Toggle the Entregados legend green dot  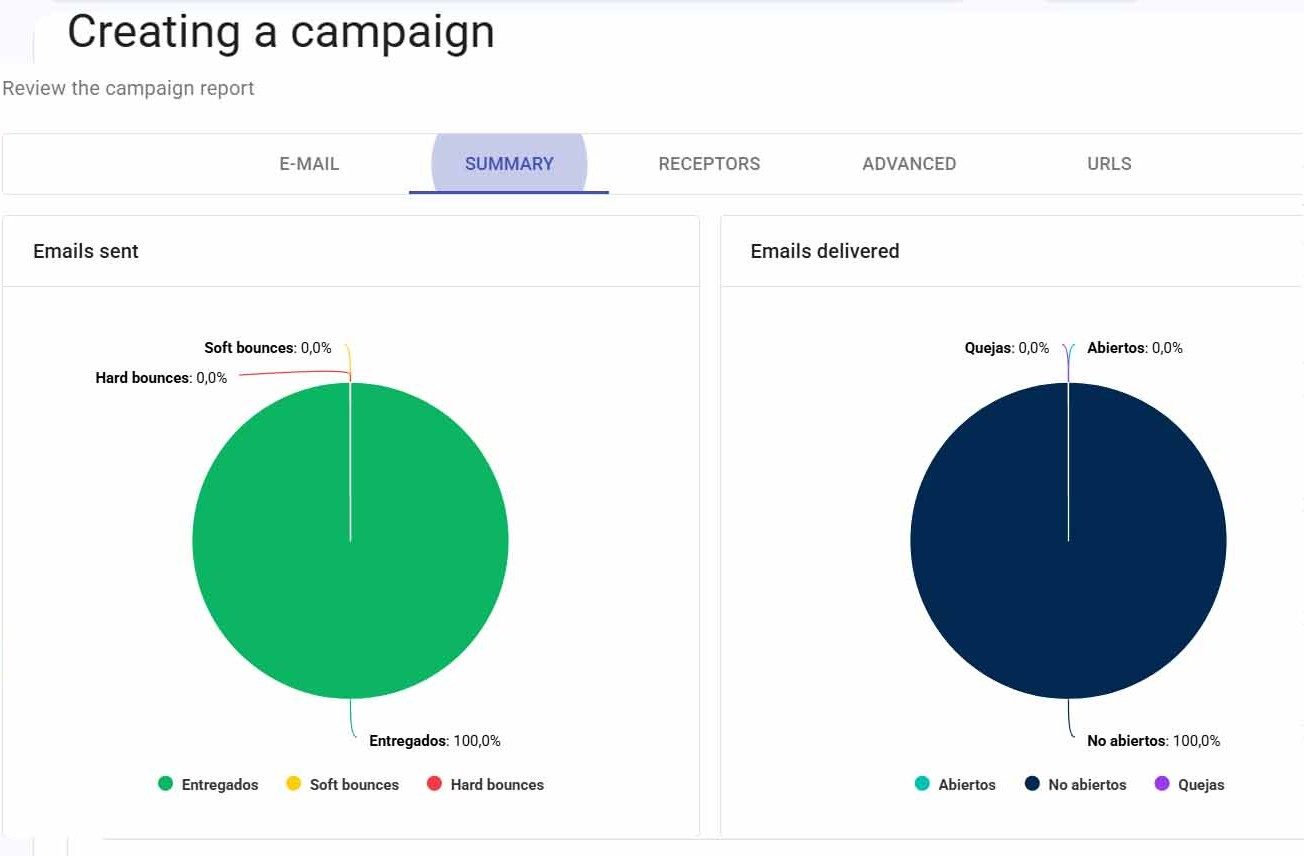click(166, 784)
